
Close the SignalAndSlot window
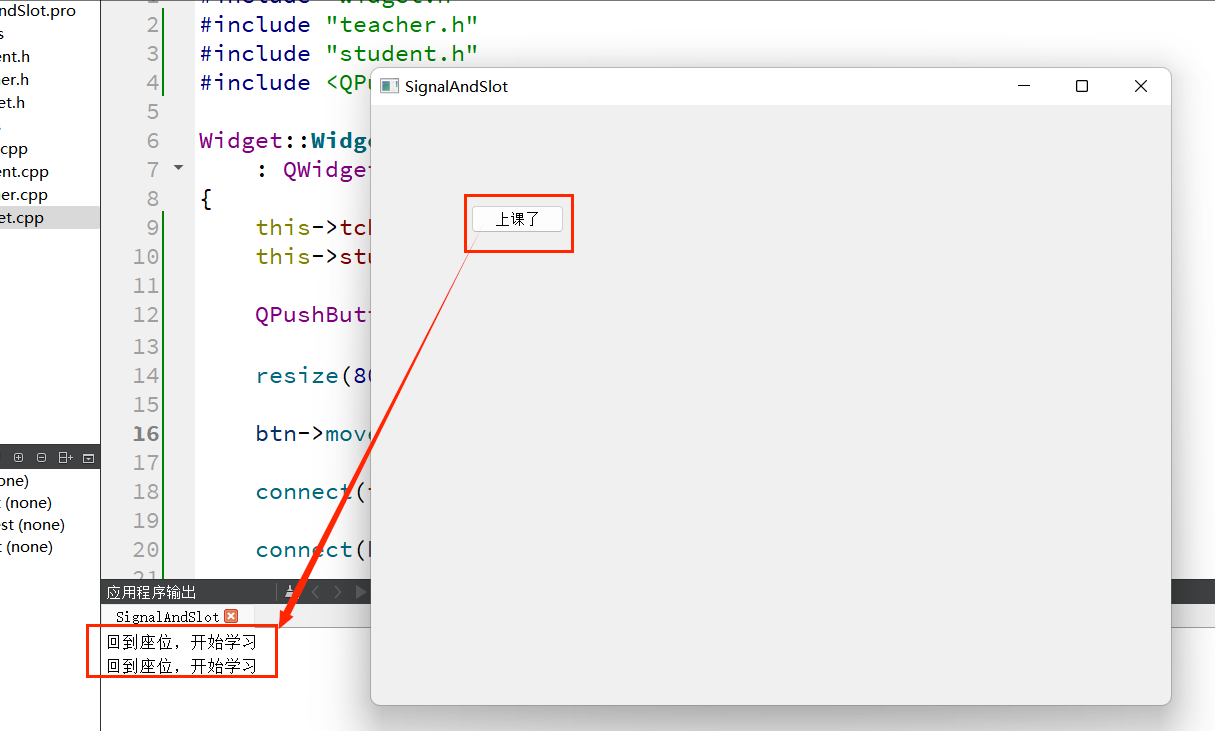pyautogui.click(x=1140, y=86)
